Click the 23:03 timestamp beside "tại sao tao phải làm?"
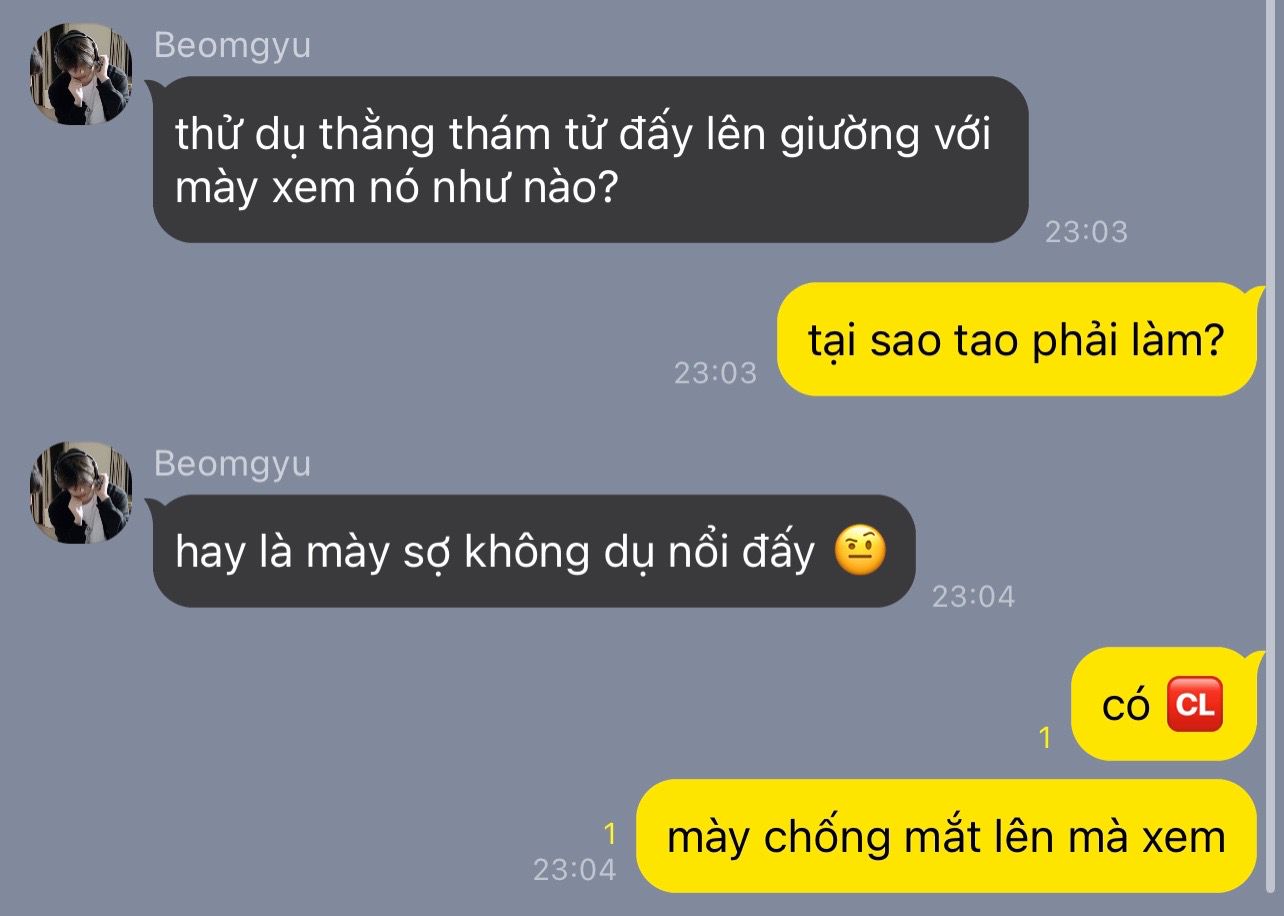 pos(715,373)
